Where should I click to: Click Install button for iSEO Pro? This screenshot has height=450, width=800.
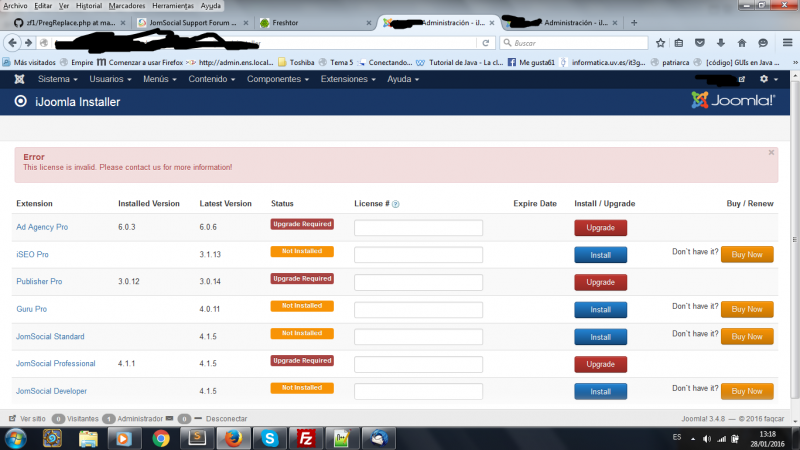(601, 255)
